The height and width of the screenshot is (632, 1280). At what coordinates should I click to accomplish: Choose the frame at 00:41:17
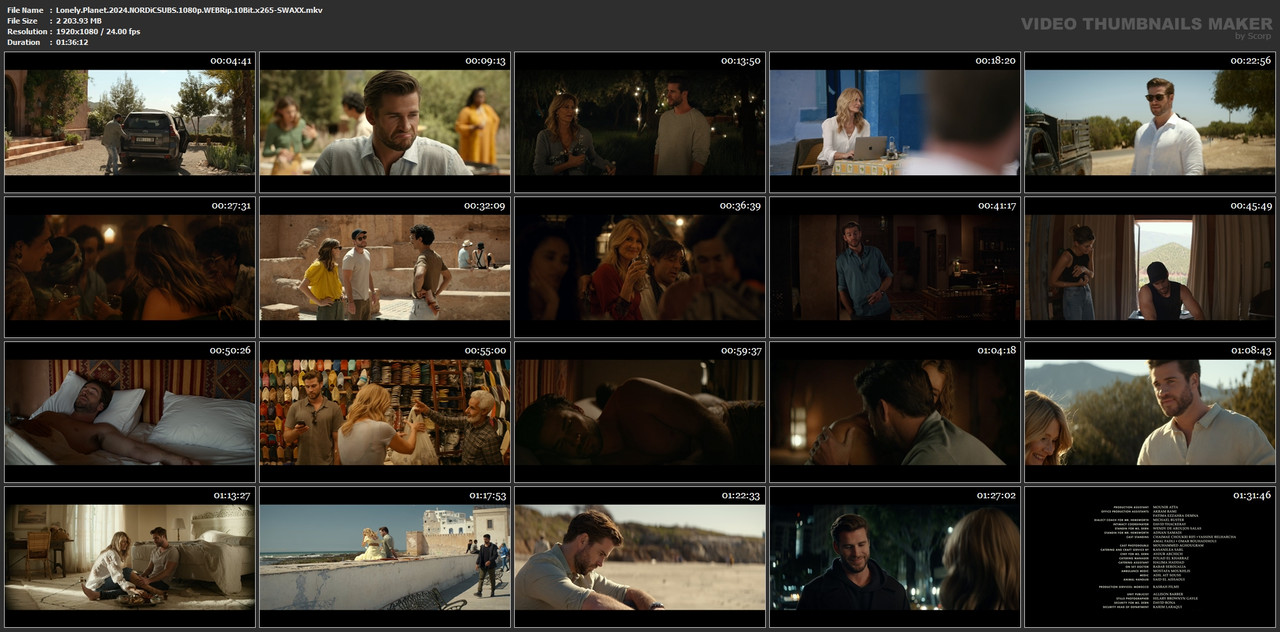895,267
